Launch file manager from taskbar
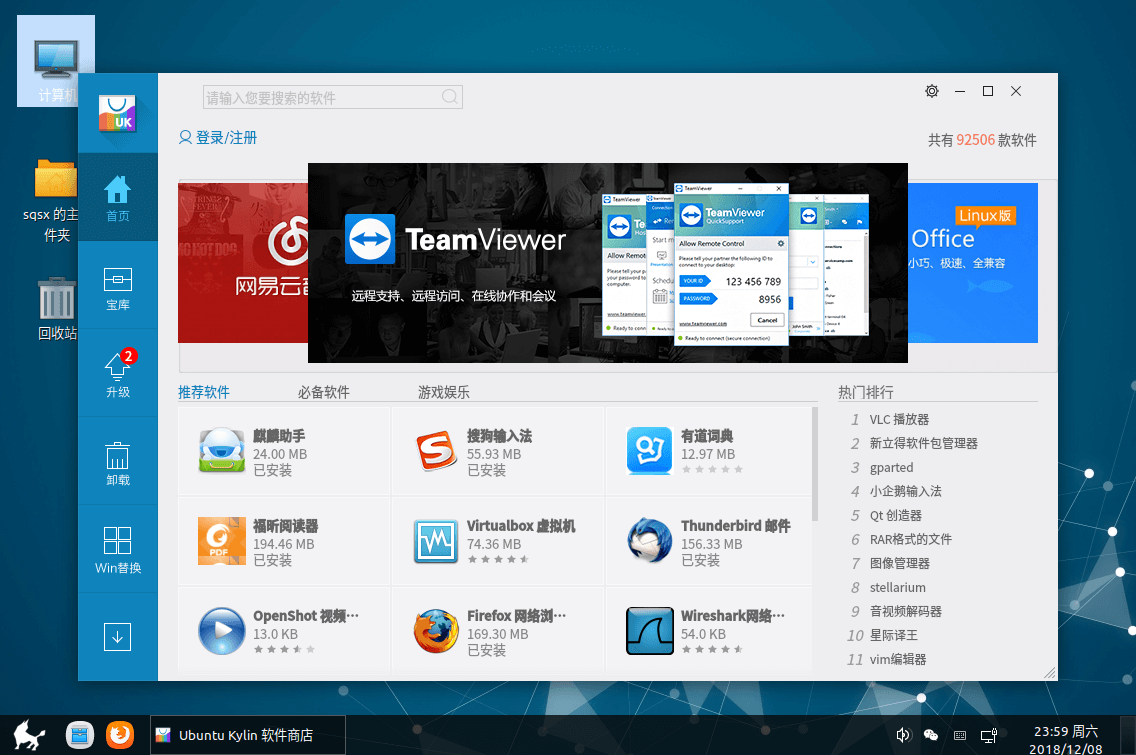 pos(80,735)
